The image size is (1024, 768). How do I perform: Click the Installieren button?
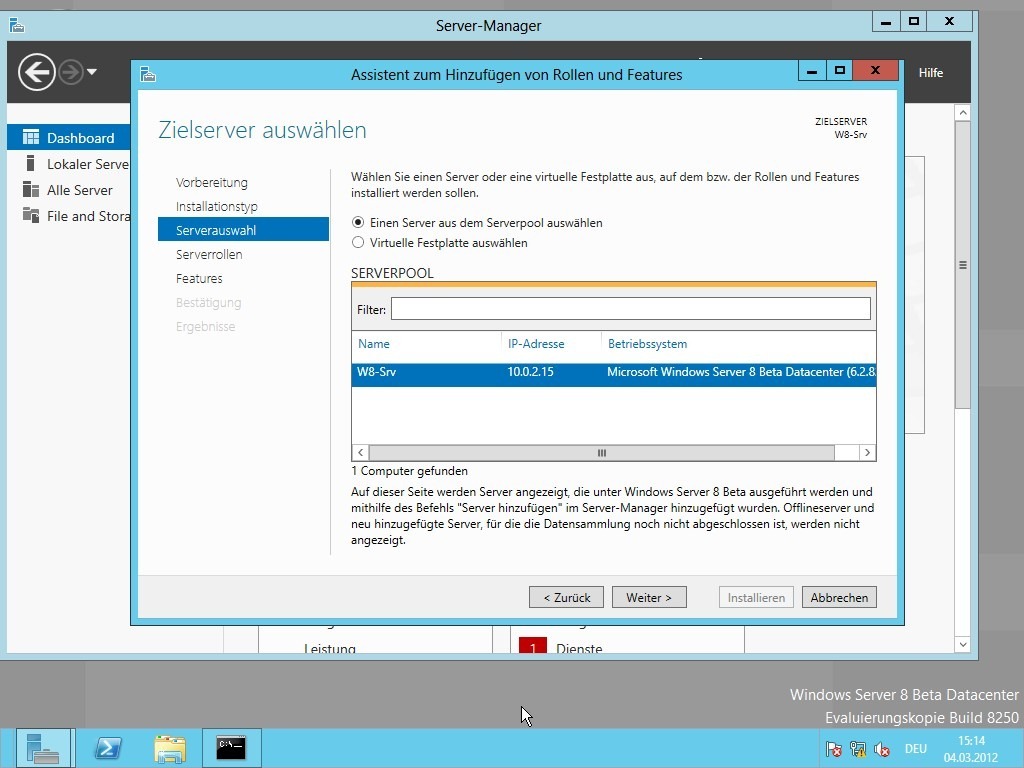756,597
